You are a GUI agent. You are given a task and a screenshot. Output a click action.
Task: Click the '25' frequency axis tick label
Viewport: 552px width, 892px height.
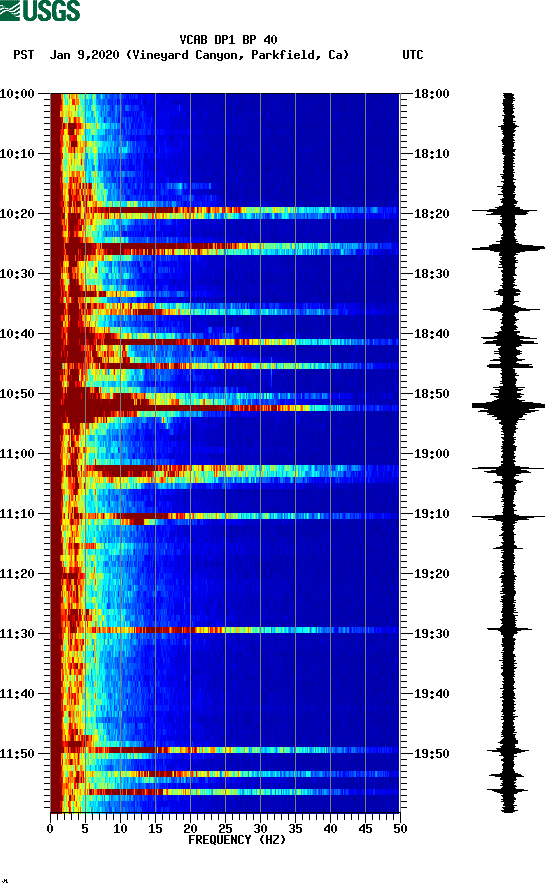225,828
